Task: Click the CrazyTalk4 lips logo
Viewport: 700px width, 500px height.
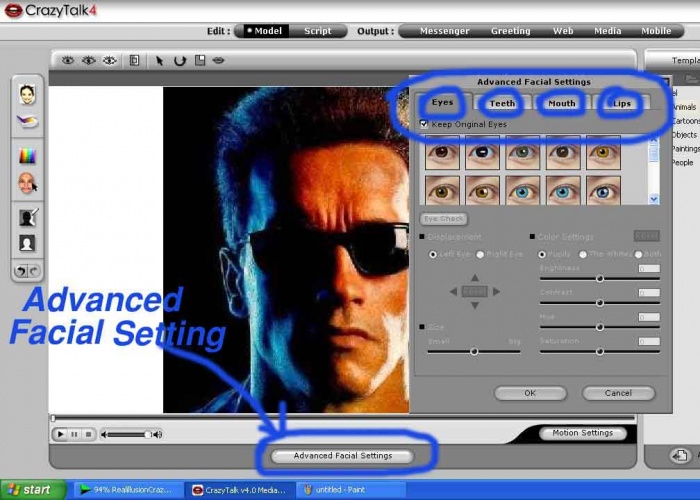Action: click(x=13, y=11)
